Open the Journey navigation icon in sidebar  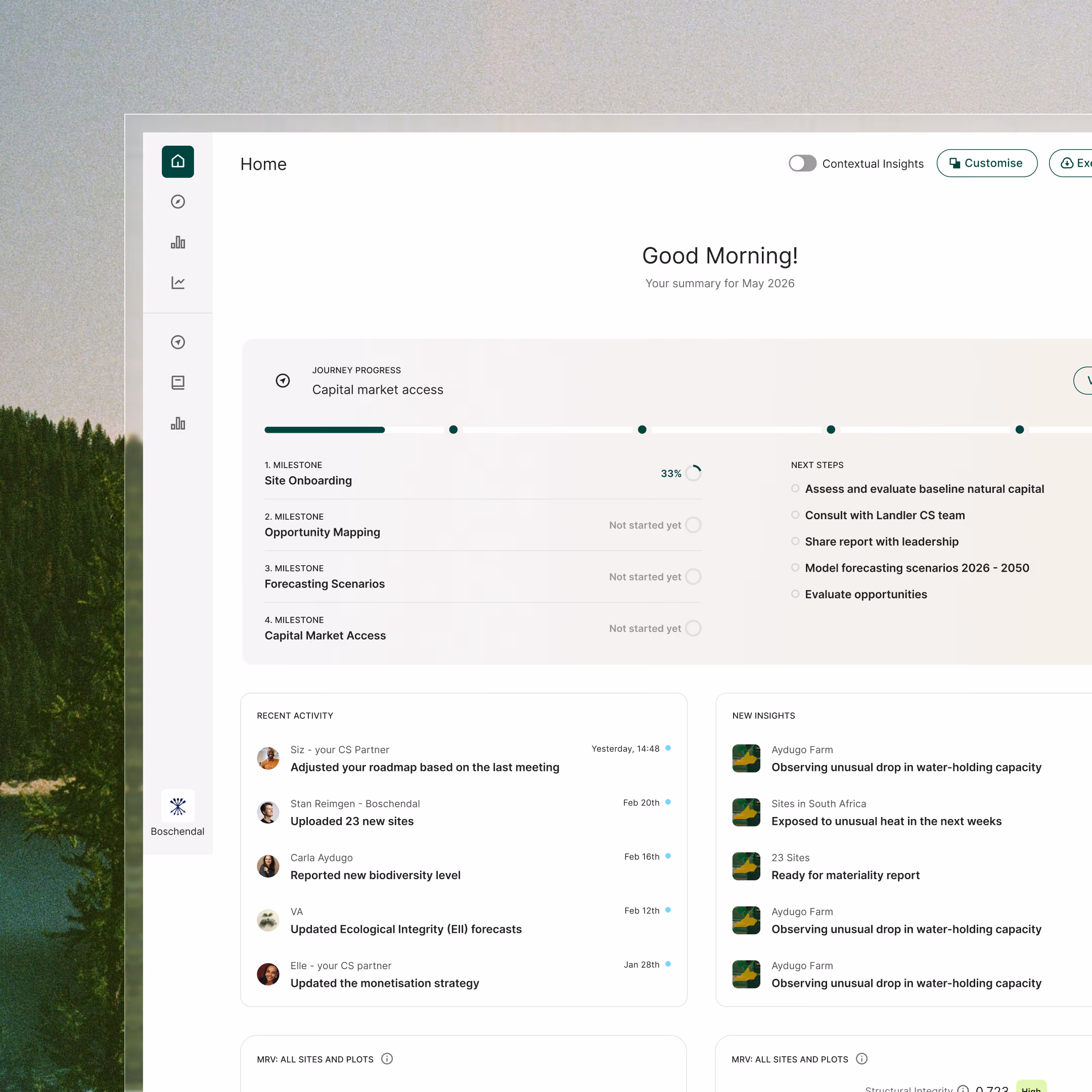[x=177, y=342]
